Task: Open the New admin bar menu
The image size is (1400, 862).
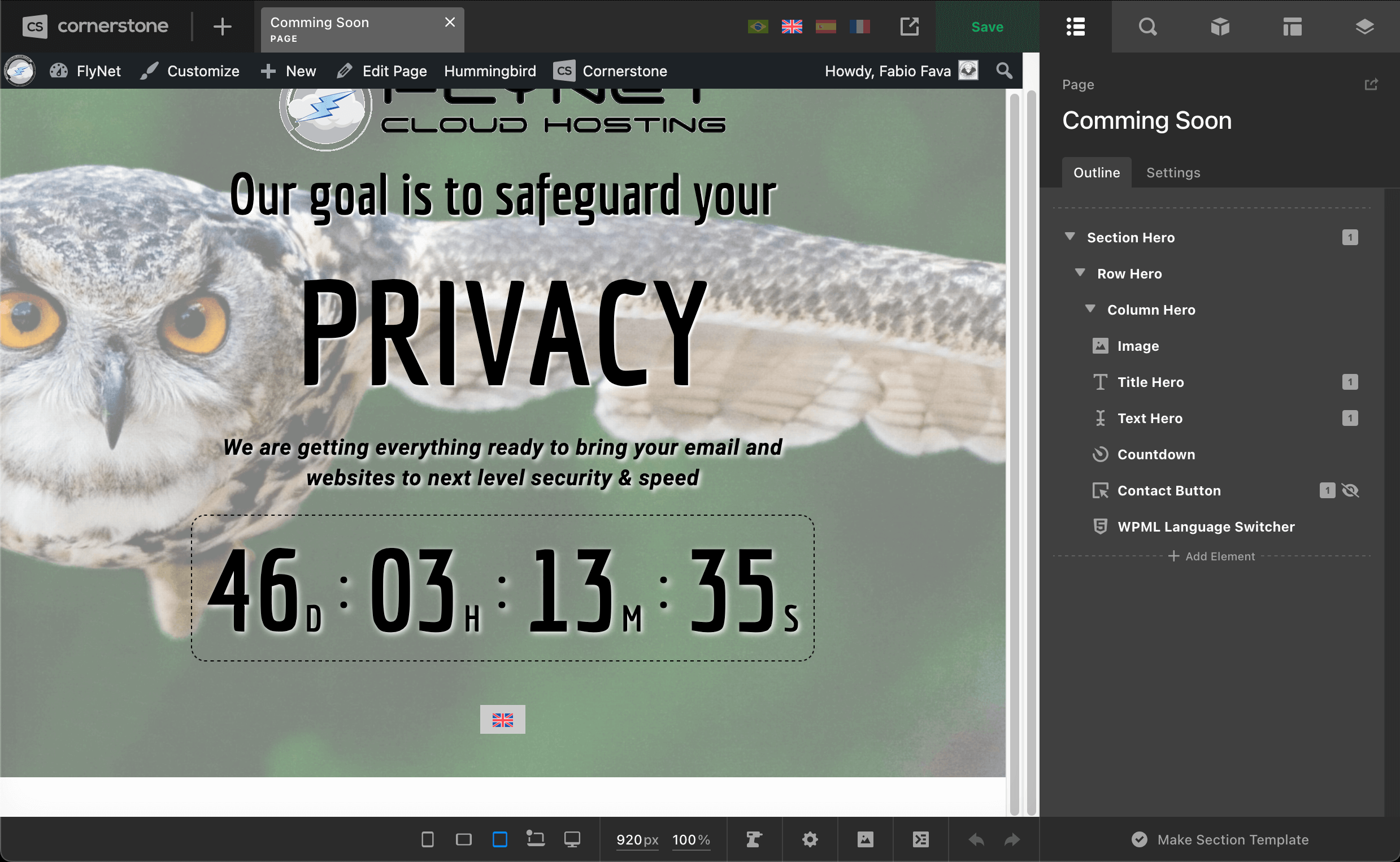Action: point(289,71)
